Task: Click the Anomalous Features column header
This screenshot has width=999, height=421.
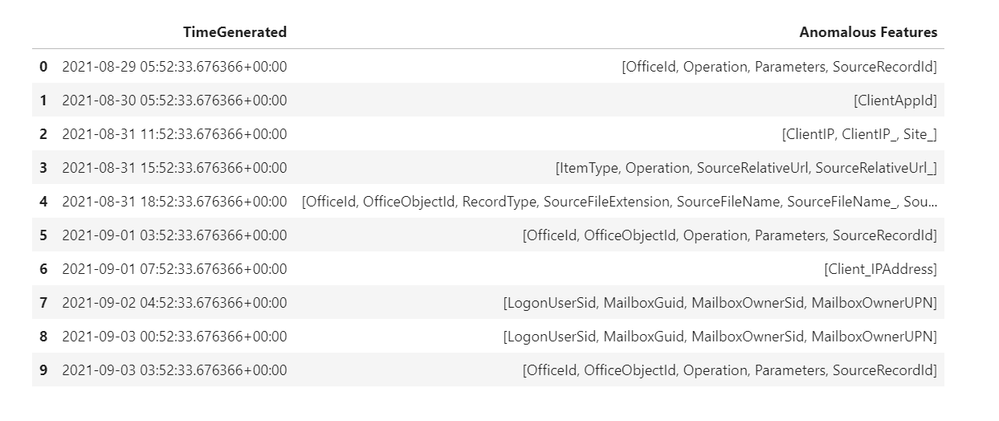Action: click(x=868, y=32)
